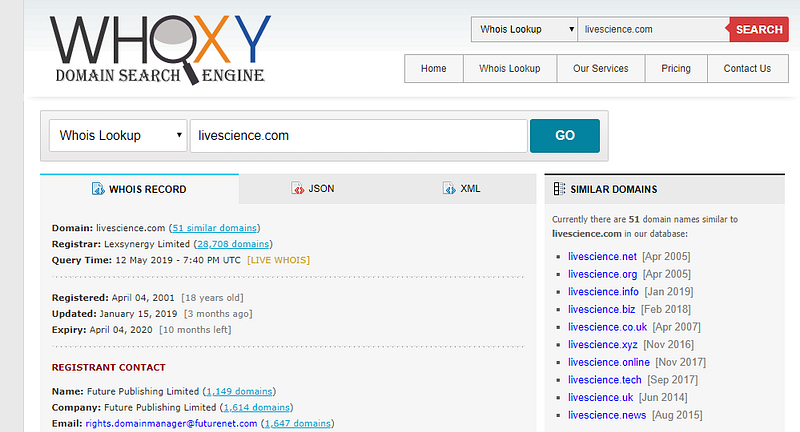Open livescience.xyz similar domain
The height and width of the screenshot is (432, 800).
[x=603, y=345]
